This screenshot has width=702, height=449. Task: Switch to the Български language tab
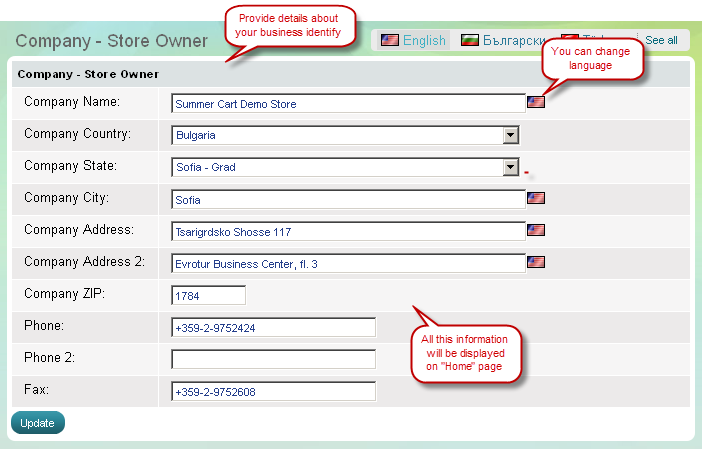[510, 41]
